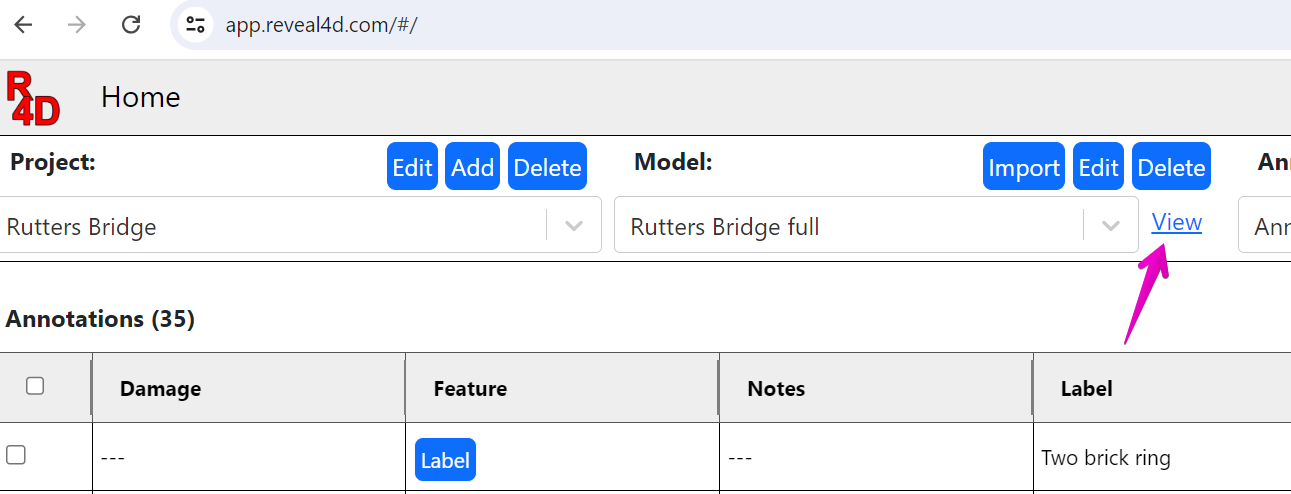Tick the select-all annotations header checkbox
Screen dimensions: 1291x494
pos(35,386)
